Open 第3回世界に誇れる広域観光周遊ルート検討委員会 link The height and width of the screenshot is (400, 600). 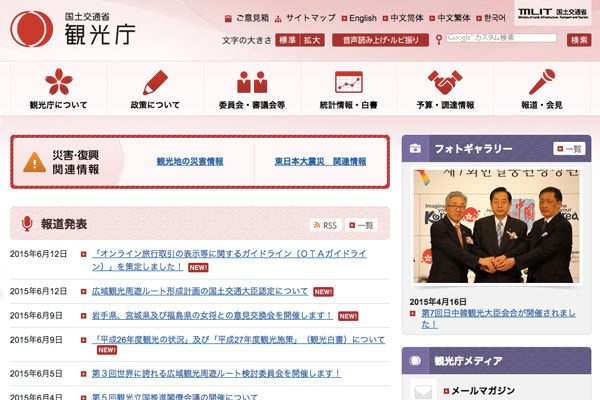pyautogui.click(x=216, y=373)
